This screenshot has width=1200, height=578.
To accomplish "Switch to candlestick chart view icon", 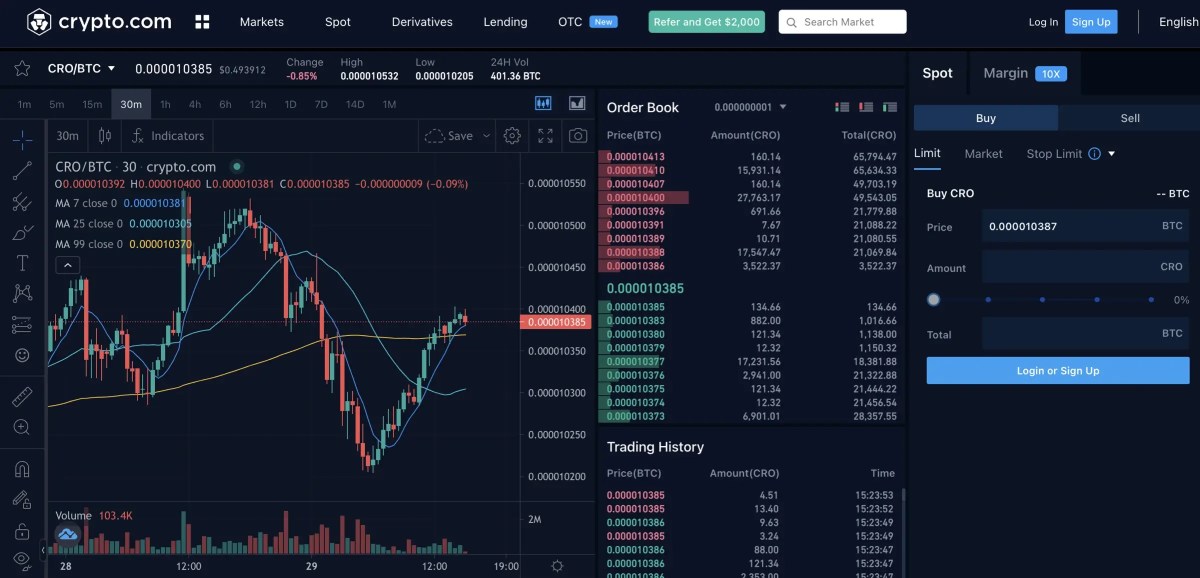I will pos(544,103).
